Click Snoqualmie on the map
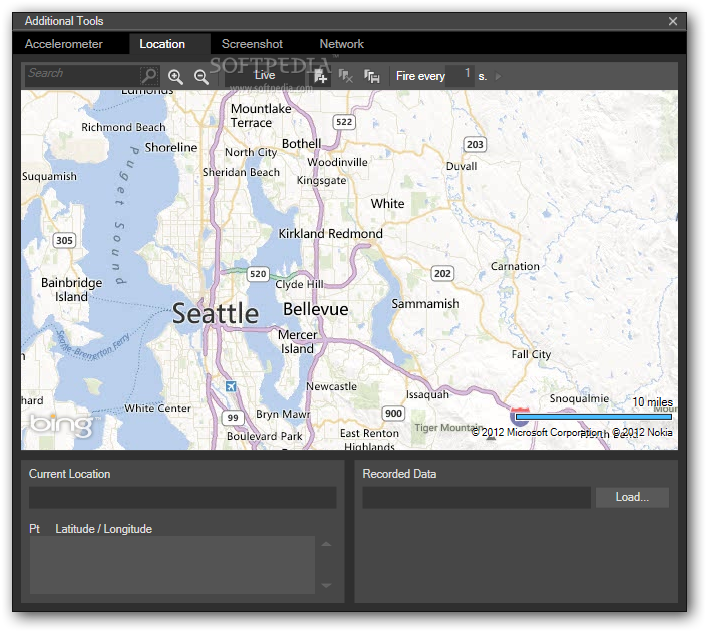The image size is (707, 632). (579, 398)
